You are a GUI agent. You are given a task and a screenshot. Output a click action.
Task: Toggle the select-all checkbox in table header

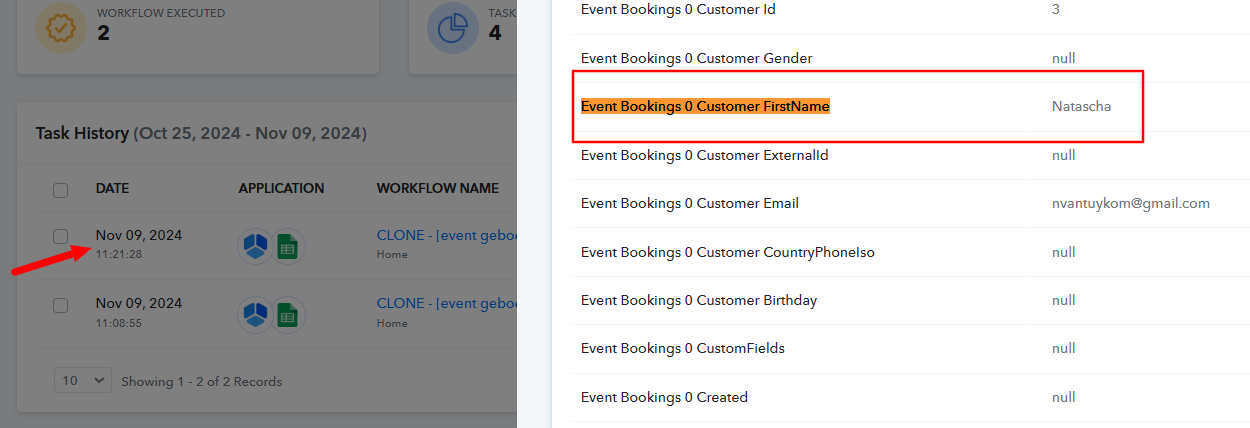[61, 190]
